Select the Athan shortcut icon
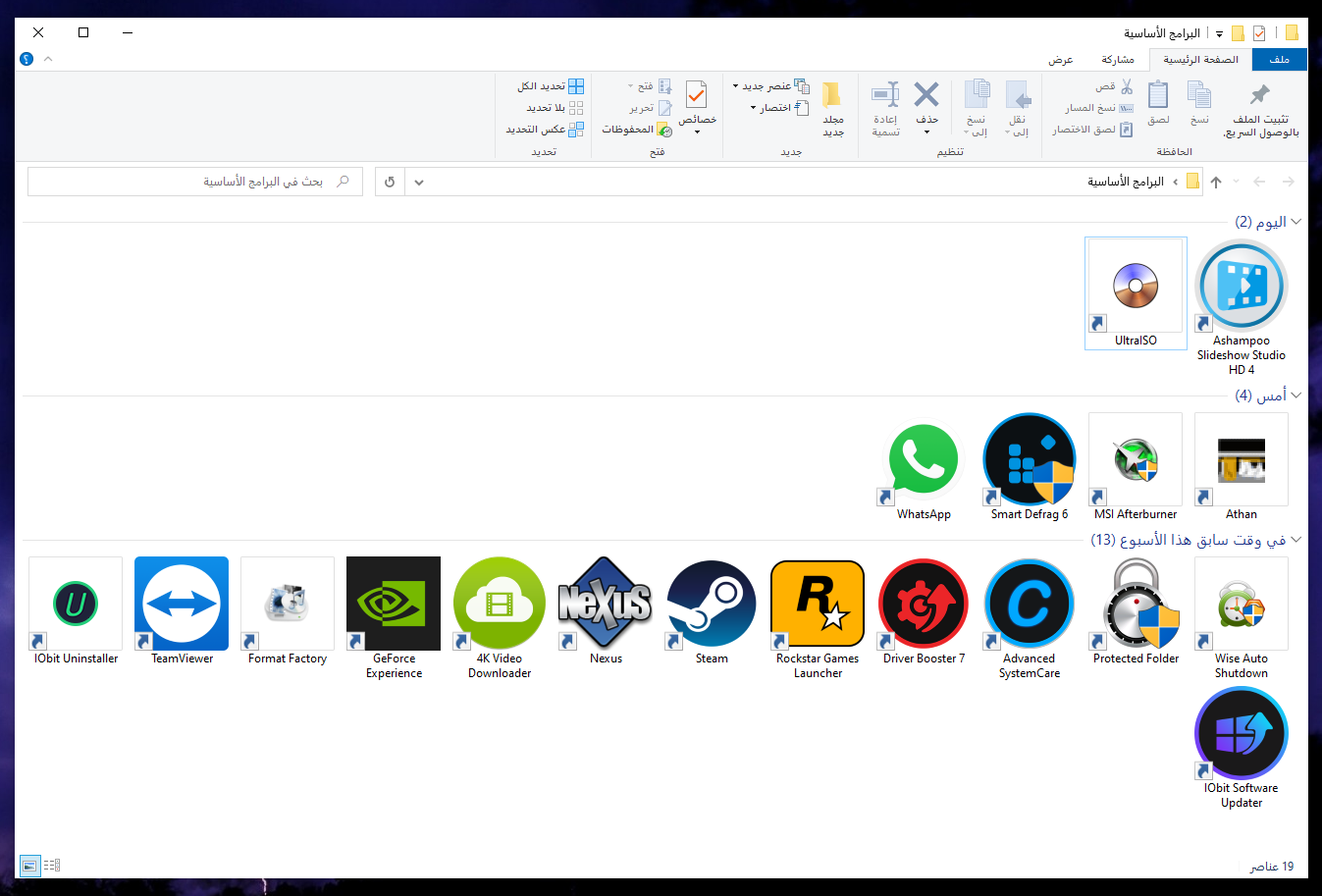1322x896 pixels. tap(1242, 459)
